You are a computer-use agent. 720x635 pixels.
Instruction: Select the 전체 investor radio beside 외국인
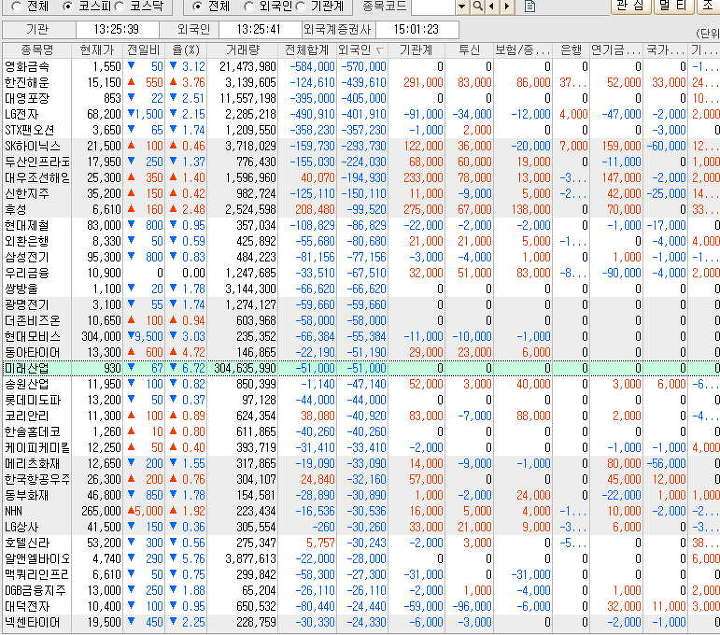tap(197, 6)
